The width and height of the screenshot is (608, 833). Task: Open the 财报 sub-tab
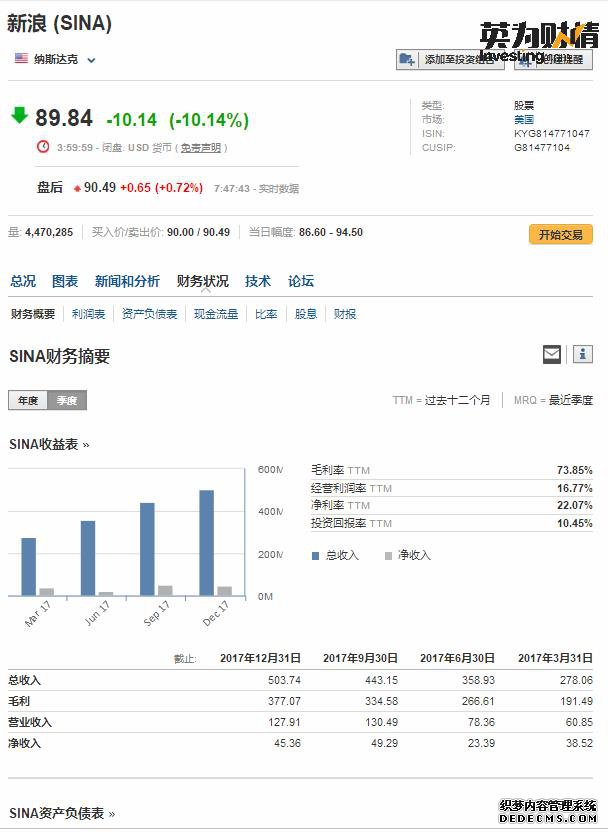point(345,314)
